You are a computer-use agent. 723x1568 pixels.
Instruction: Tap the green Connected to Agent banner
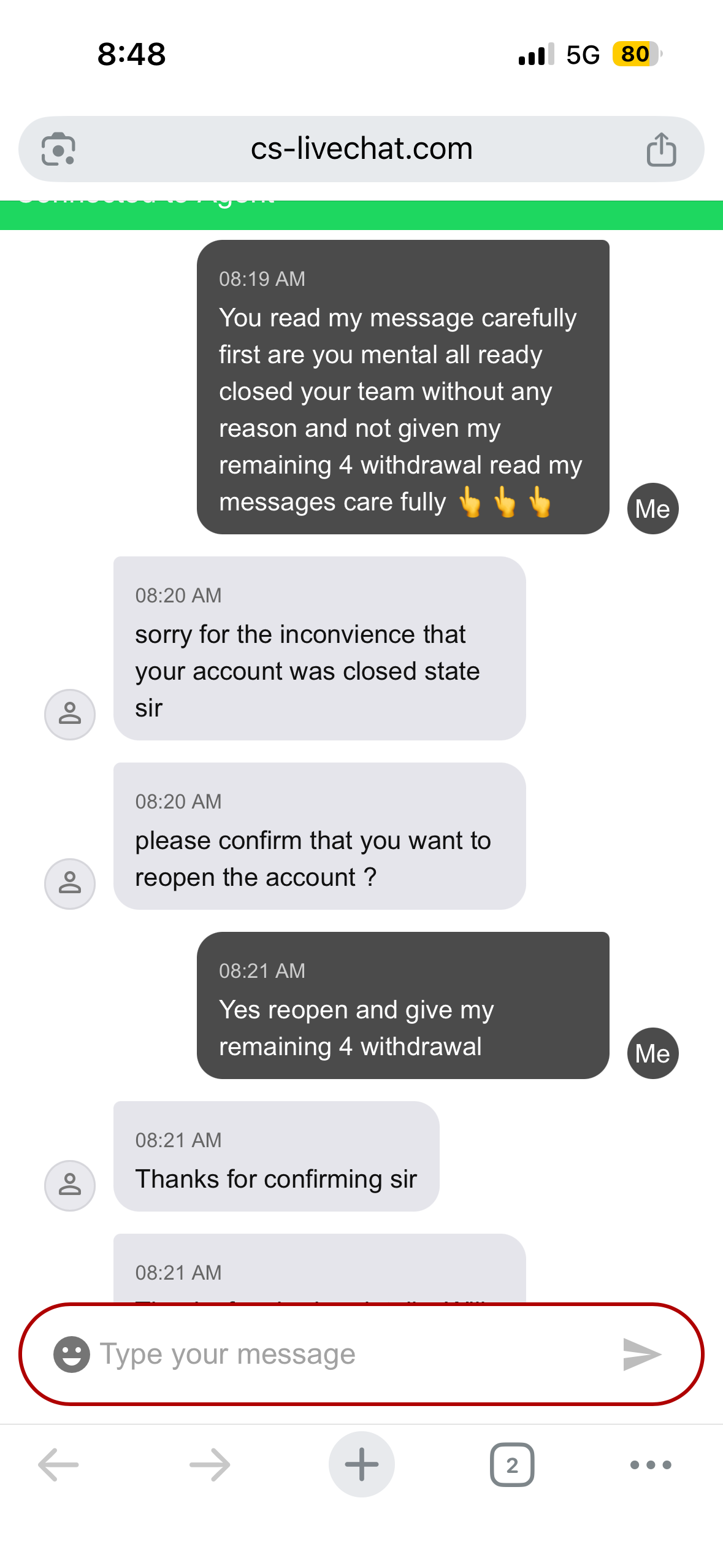[361, 215]
